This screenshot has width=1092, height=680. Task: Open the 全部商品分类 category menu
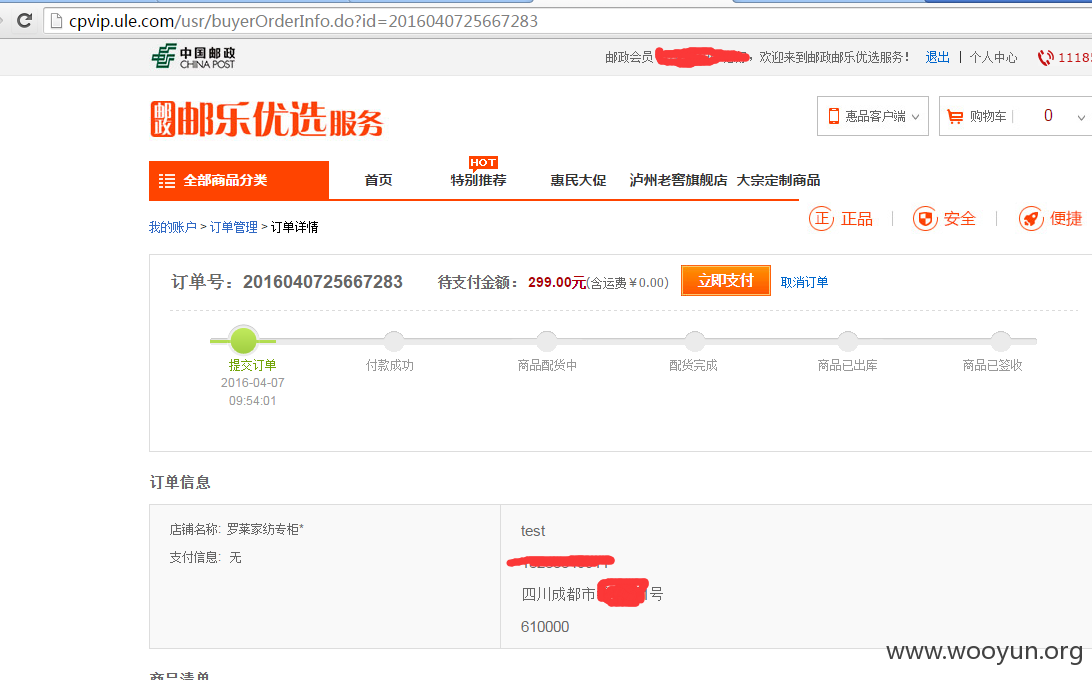point(239,180)
